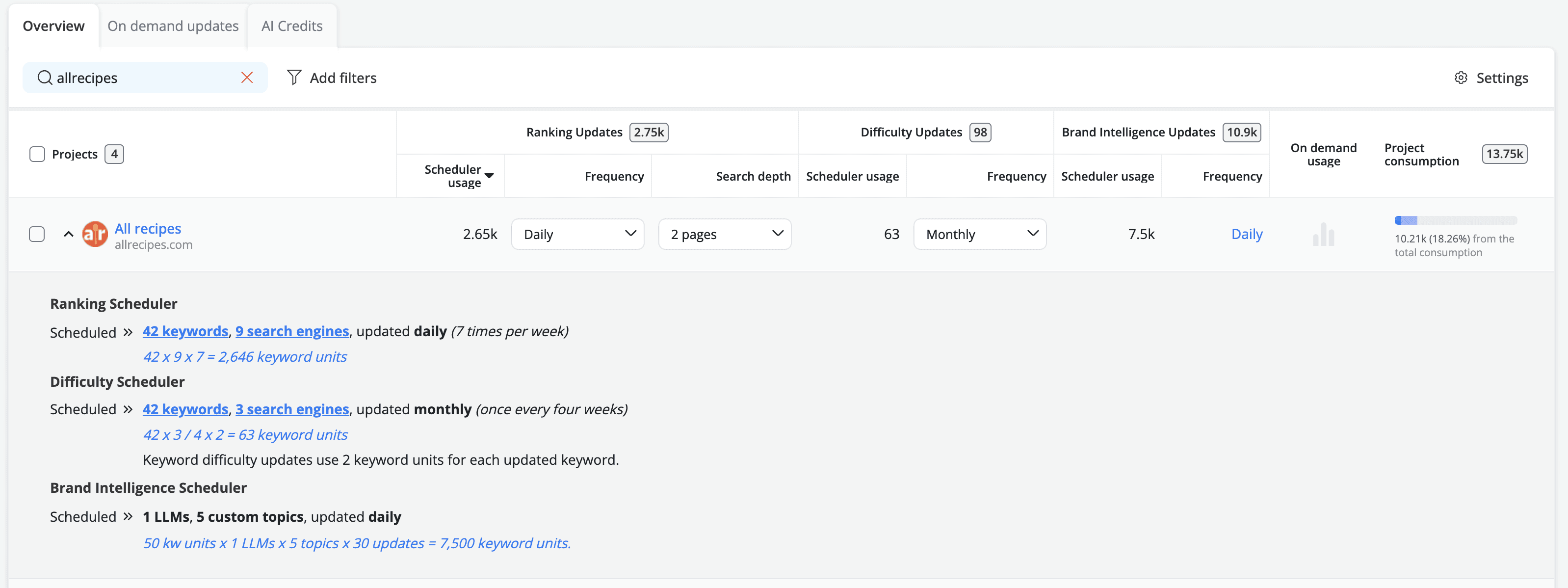1568x588 pixels.
Task: Click the All recipes project logo
Action: [95, 234]
